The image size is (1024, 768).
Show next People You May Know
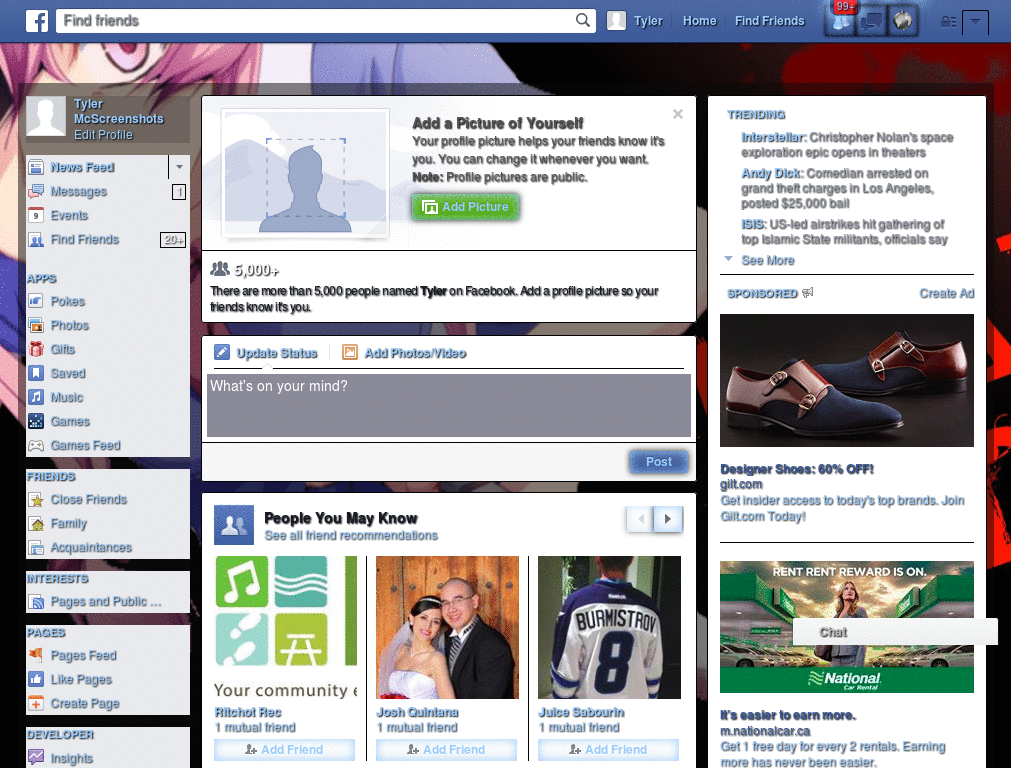coord(668,519)
